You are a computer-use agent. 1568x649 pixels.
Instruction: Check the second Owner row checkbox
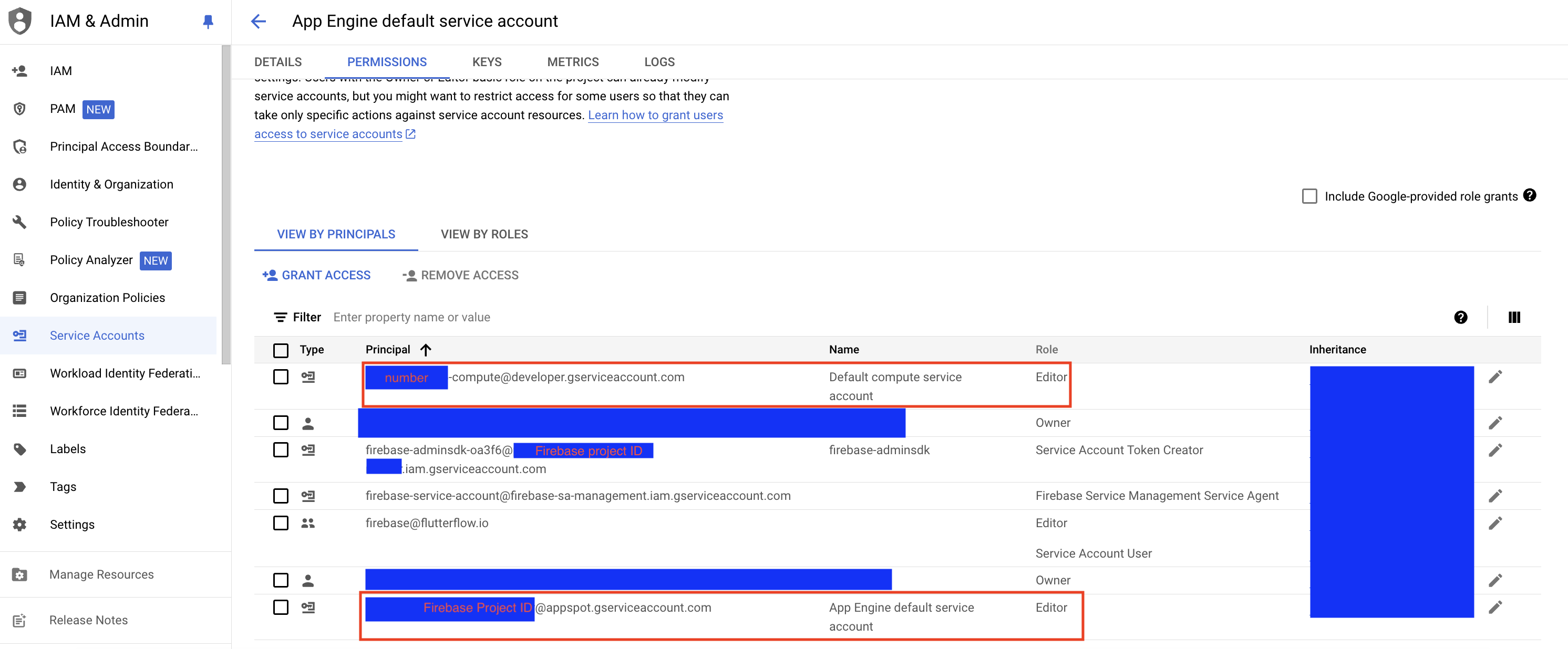click(281, 580)
